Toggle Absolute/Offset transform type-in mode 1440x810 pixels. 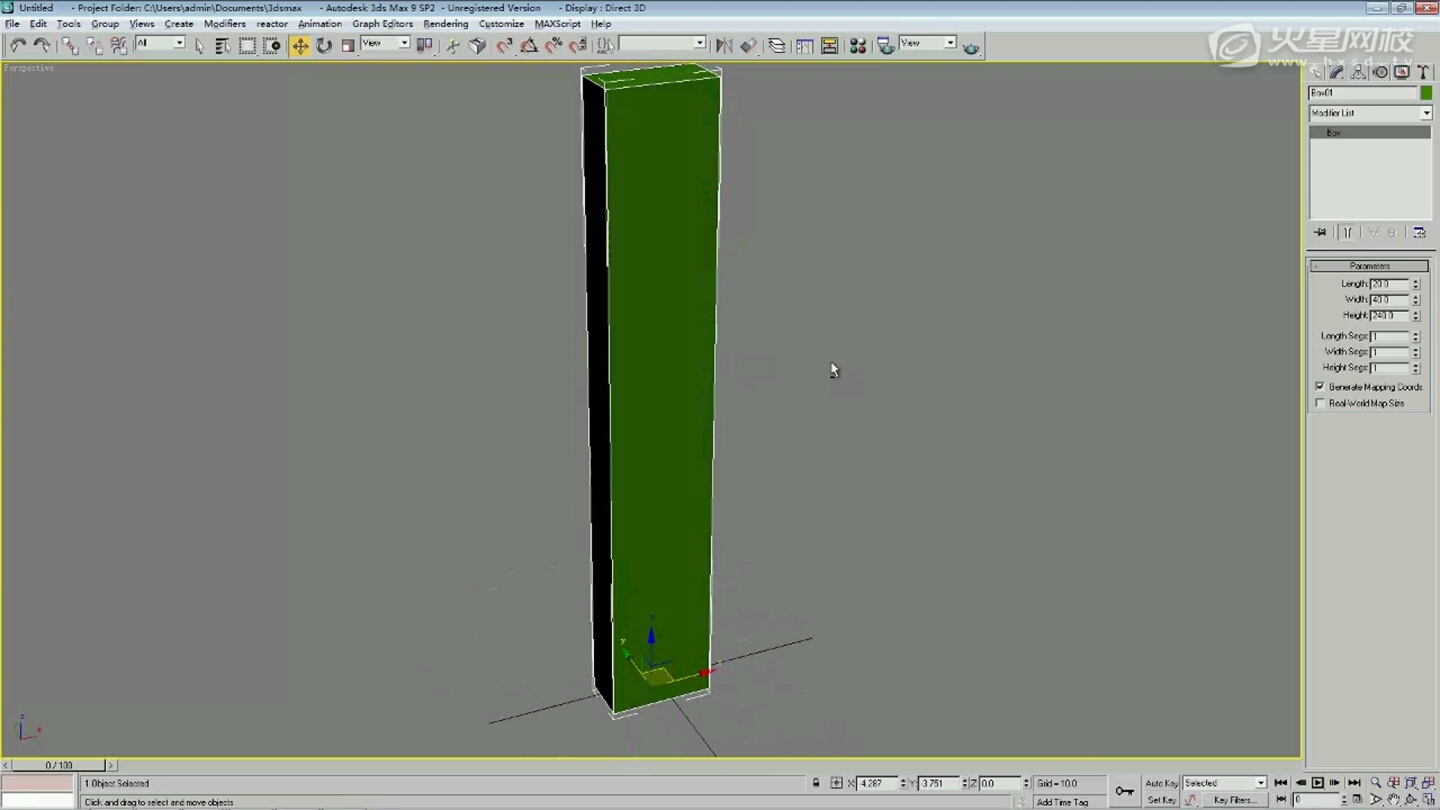coord(837,783)
